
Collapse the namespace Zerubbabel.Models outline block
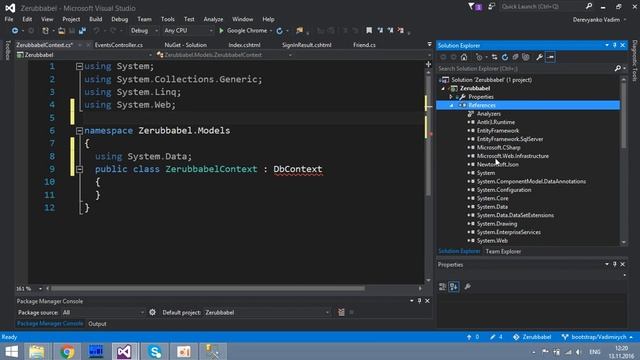pyautogui.click(x=79, y=131)
